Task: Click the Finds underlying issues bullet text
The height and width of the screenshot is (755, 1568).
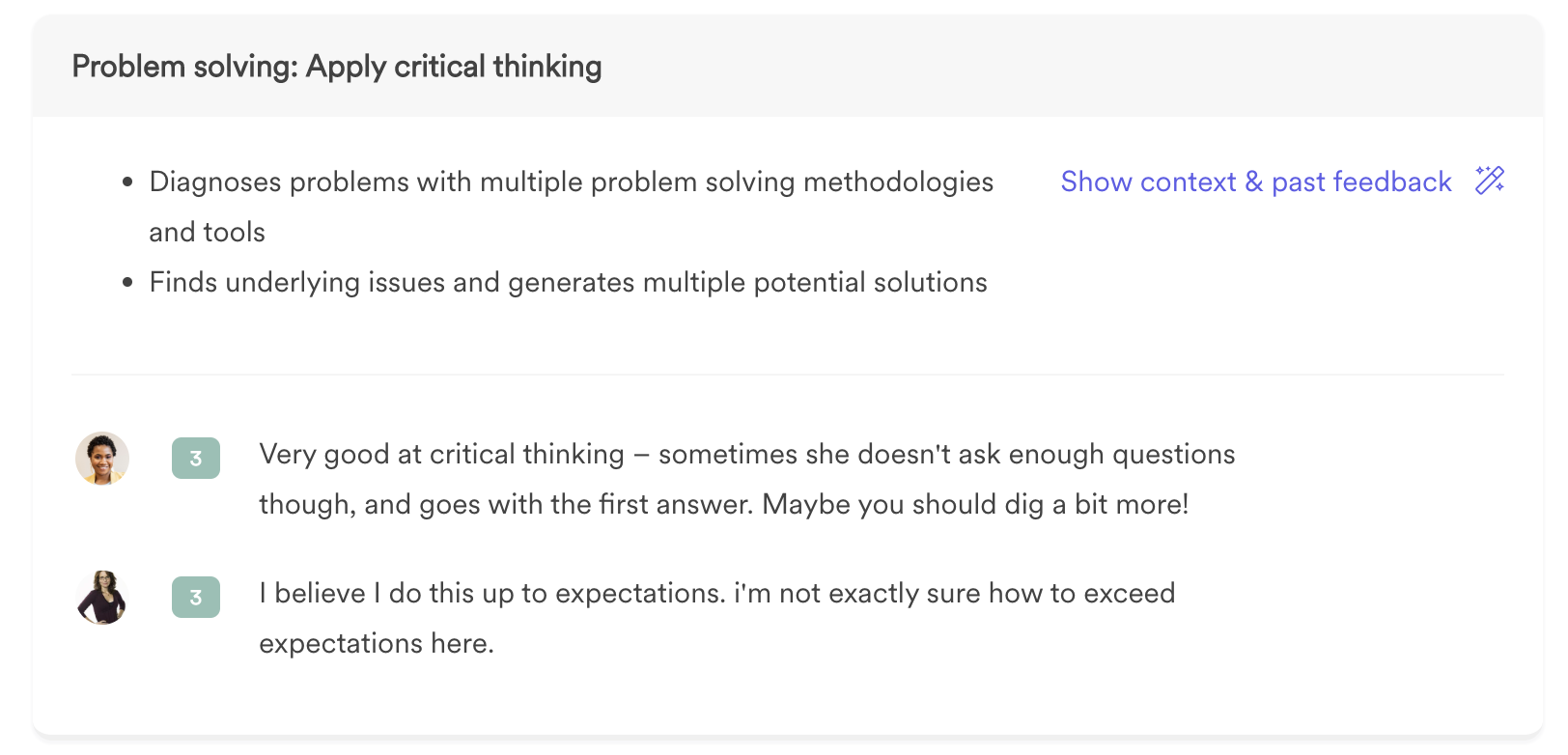Action: (569, 282)
